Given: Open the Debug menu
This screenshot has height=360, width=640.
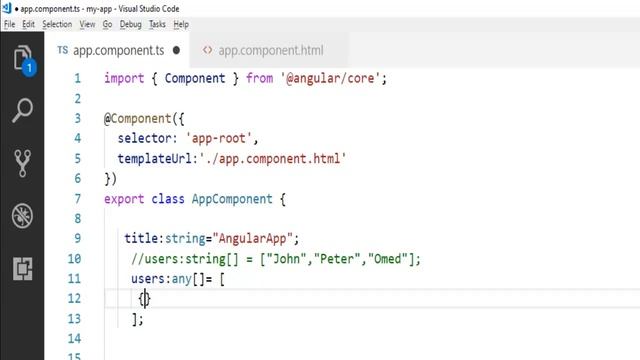Looking at the screenshot, I should point(130,24).
